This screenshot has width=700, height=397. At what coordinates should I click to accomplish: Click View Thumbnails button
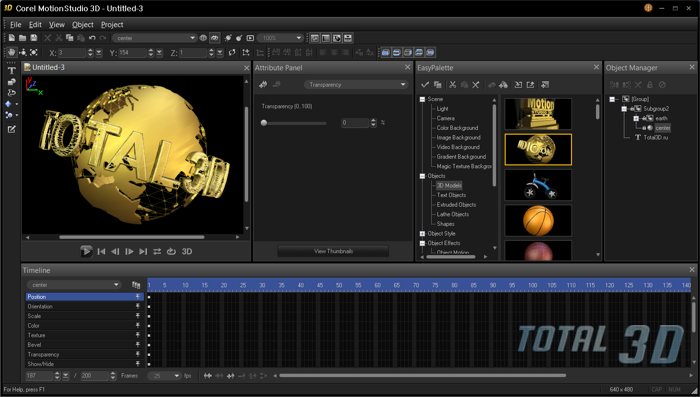click(333, 251)
